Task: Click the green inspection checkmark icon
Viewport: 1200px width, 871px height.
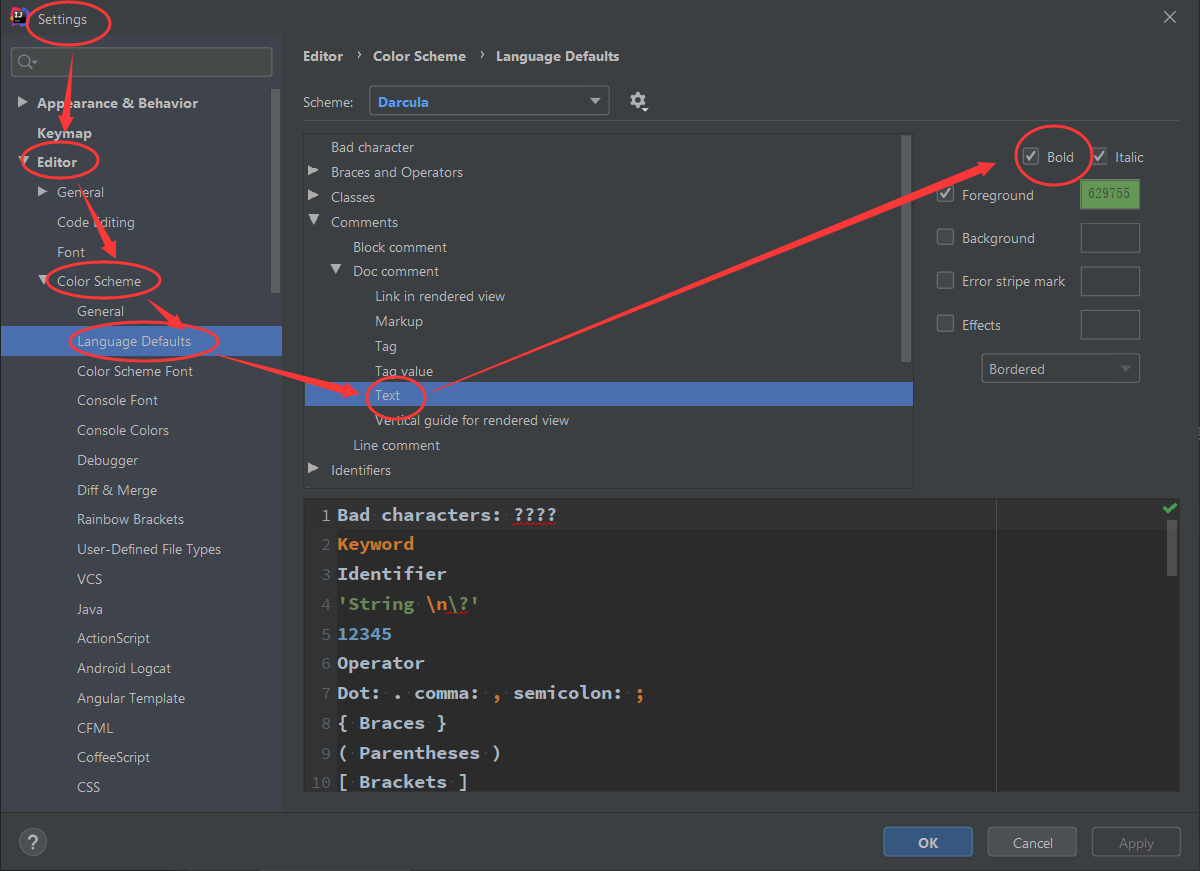Action: coord(1170,509)
